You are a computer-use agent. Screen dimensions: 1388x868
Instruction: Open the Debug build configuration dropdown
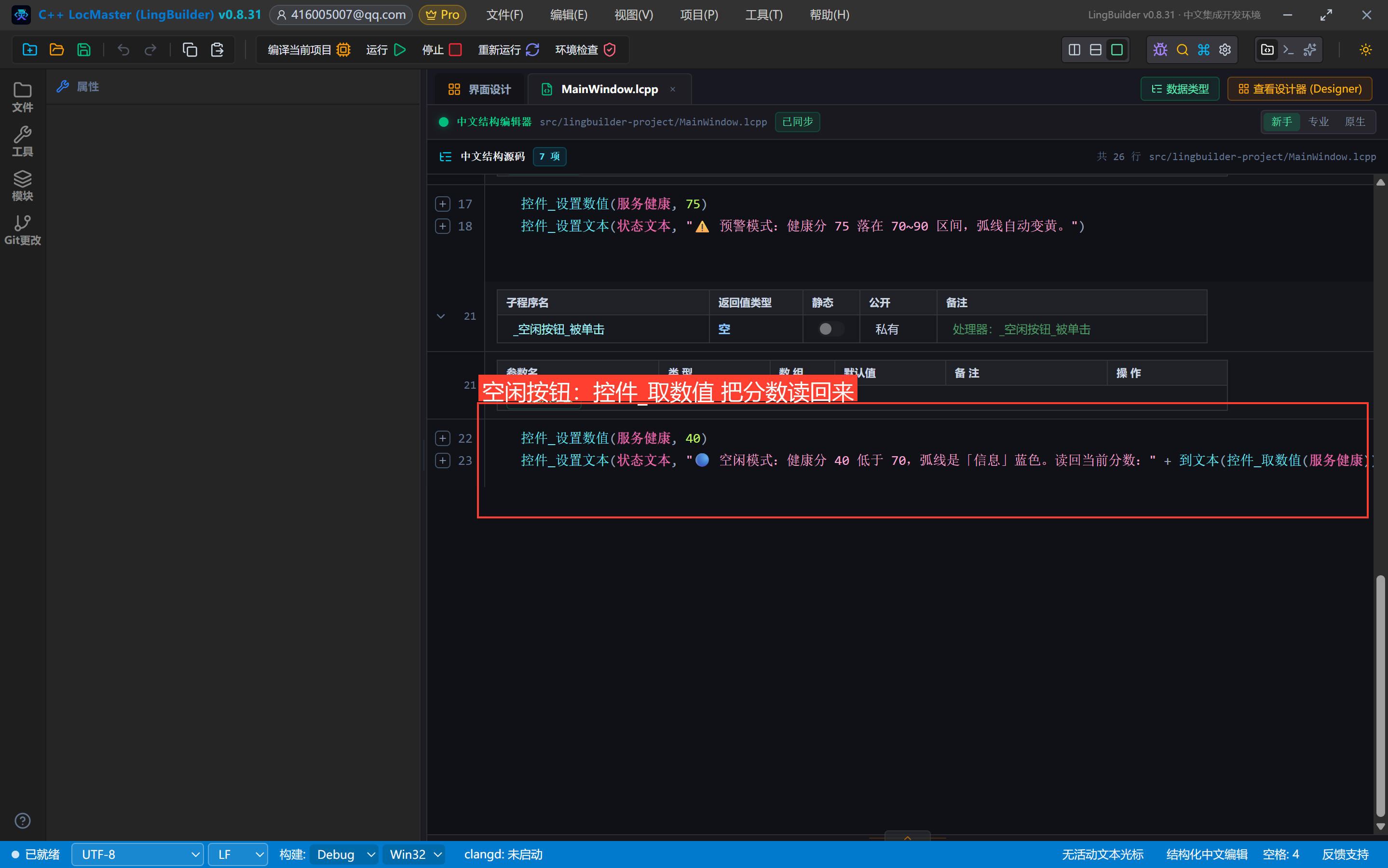pos(344,855)
